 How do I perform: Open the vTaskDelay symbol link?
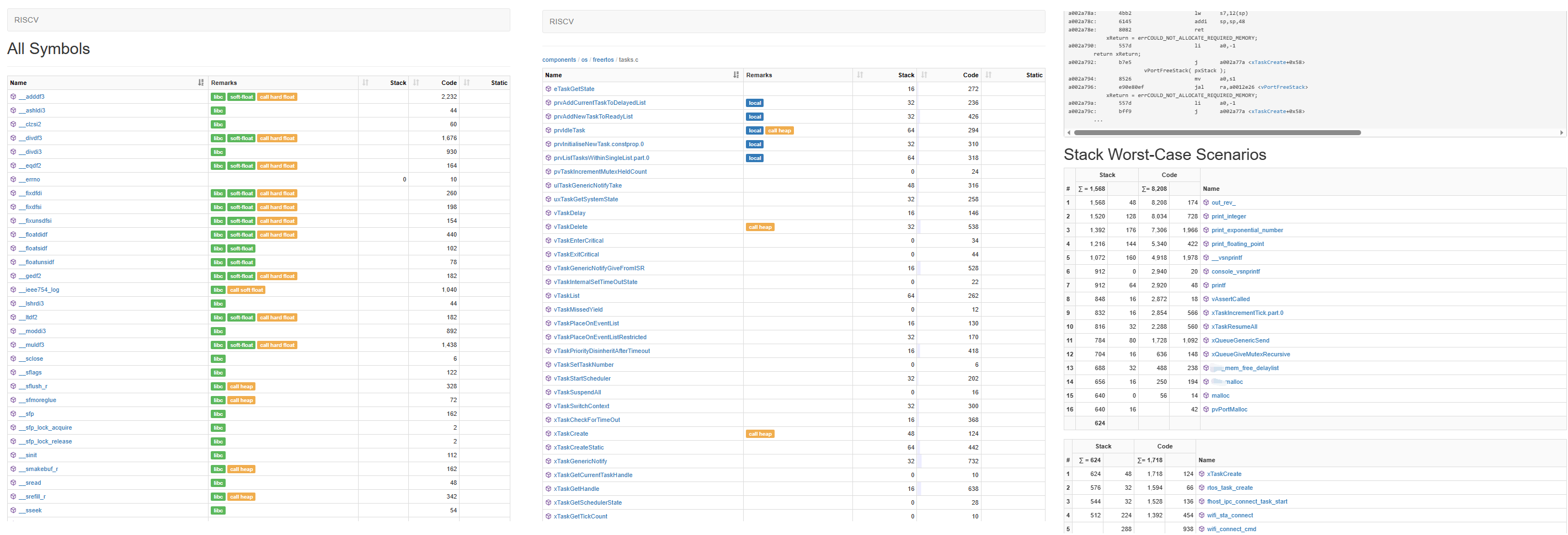click(569, 212)
